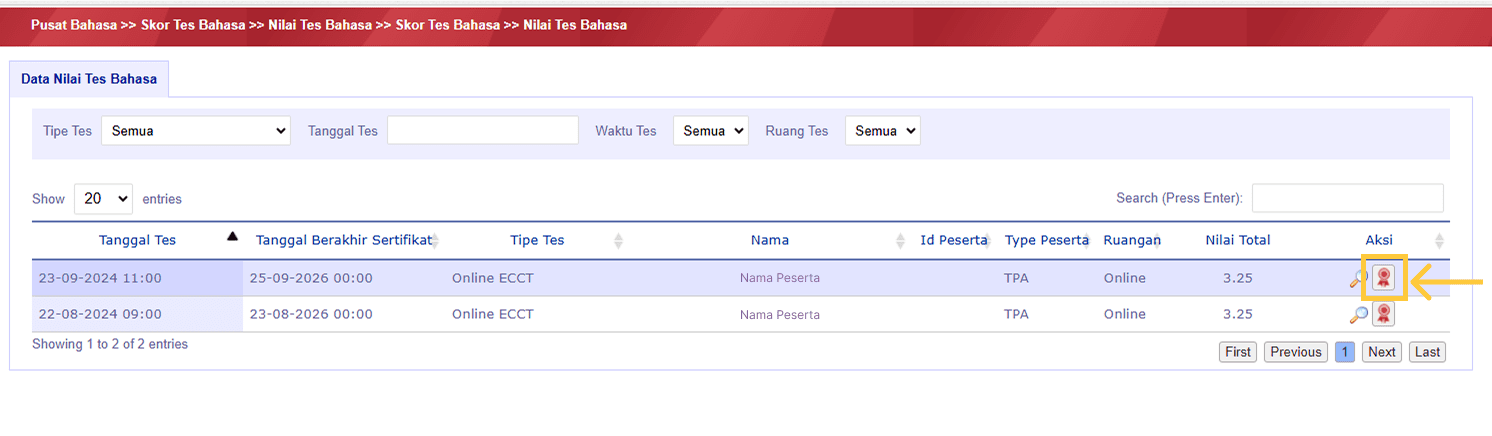This screenshot has width=1492, height=436.
Task: Sort table by Nama column
Action: pyautogui.click(x=898, y=241)
